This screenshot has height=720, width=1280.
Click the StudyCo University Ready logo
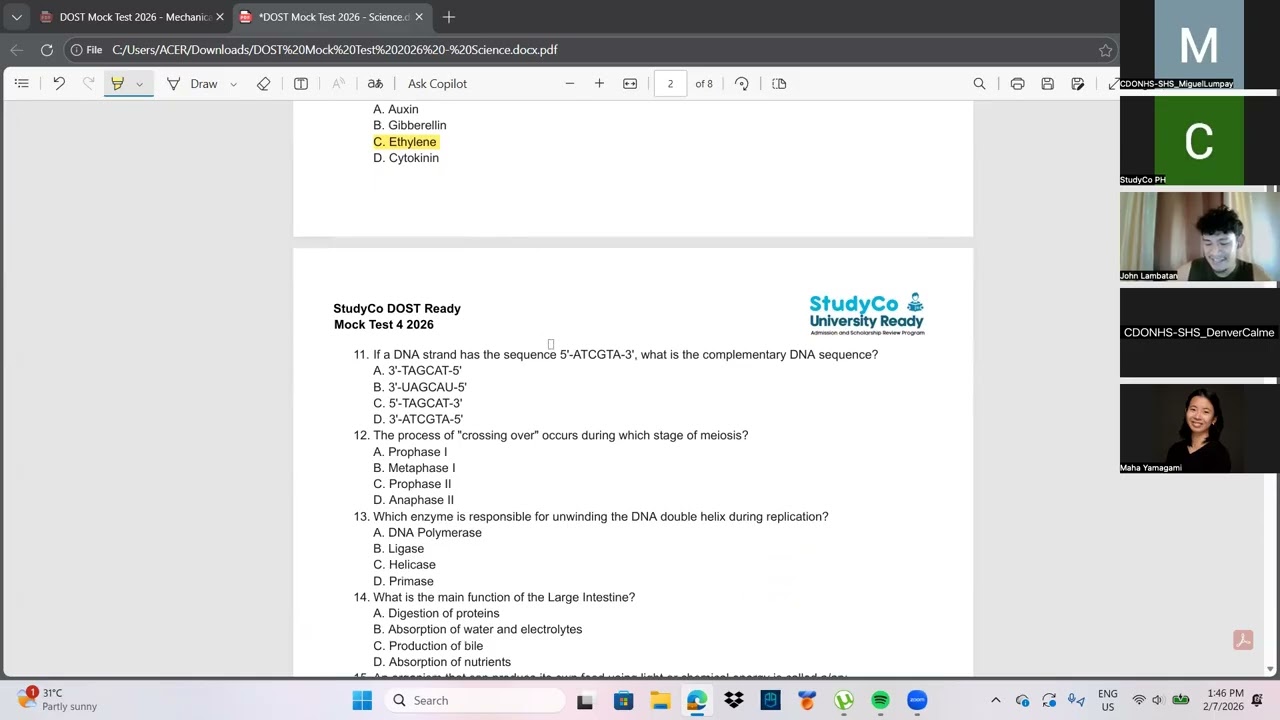click(x=867, y=314)
